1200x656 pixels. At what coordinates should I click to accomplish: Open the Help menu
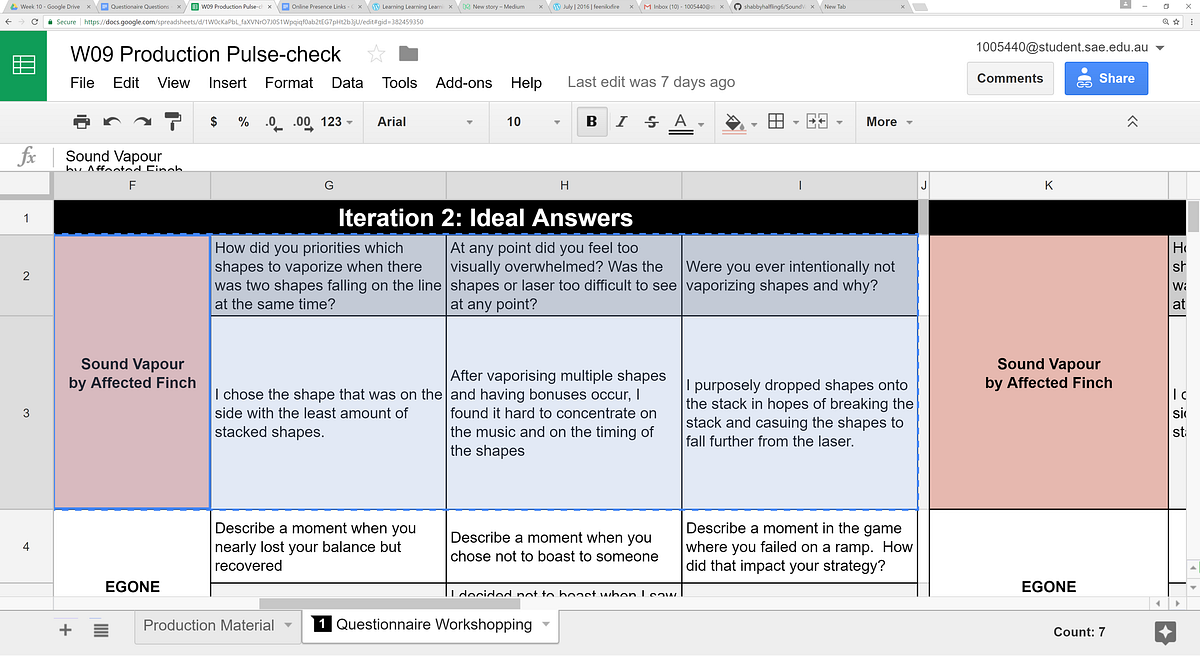coord(526,83)
